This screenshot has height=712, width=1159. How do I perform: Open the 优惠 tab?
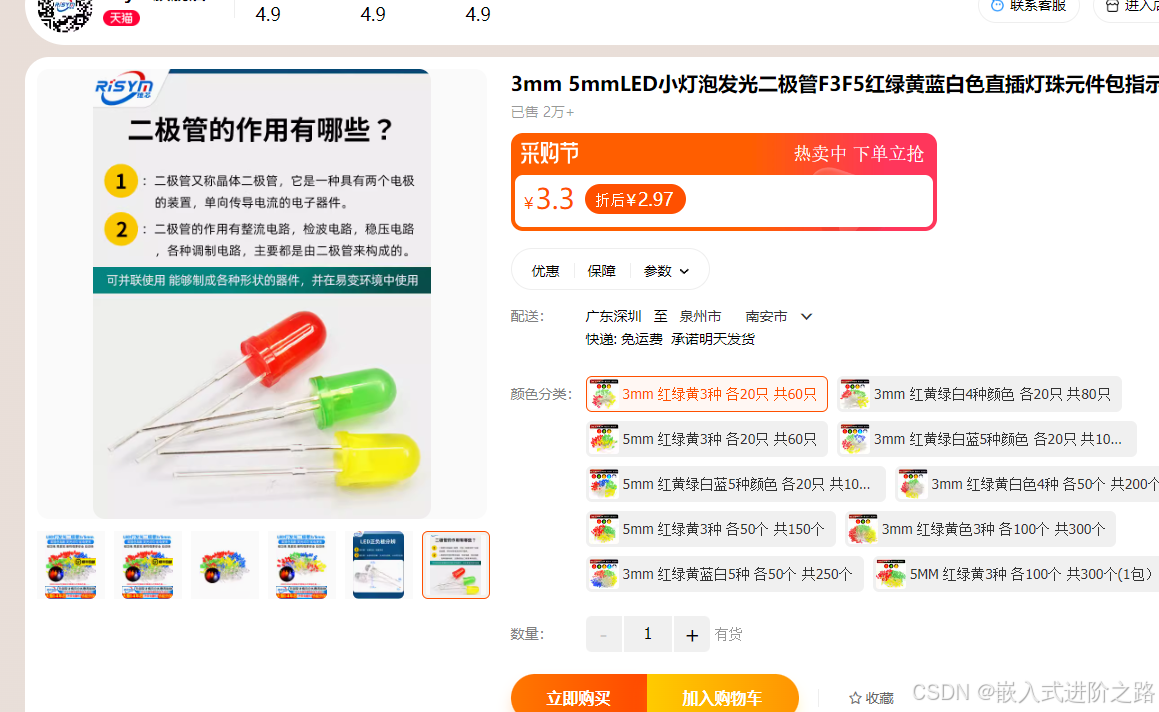545,271
